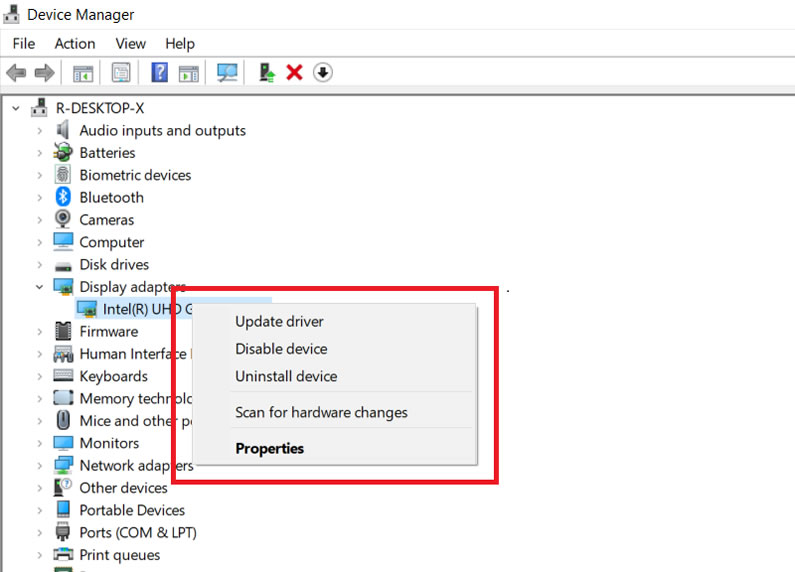Click the Firmware chip icon
795x572 pixels.
(63, 331)
